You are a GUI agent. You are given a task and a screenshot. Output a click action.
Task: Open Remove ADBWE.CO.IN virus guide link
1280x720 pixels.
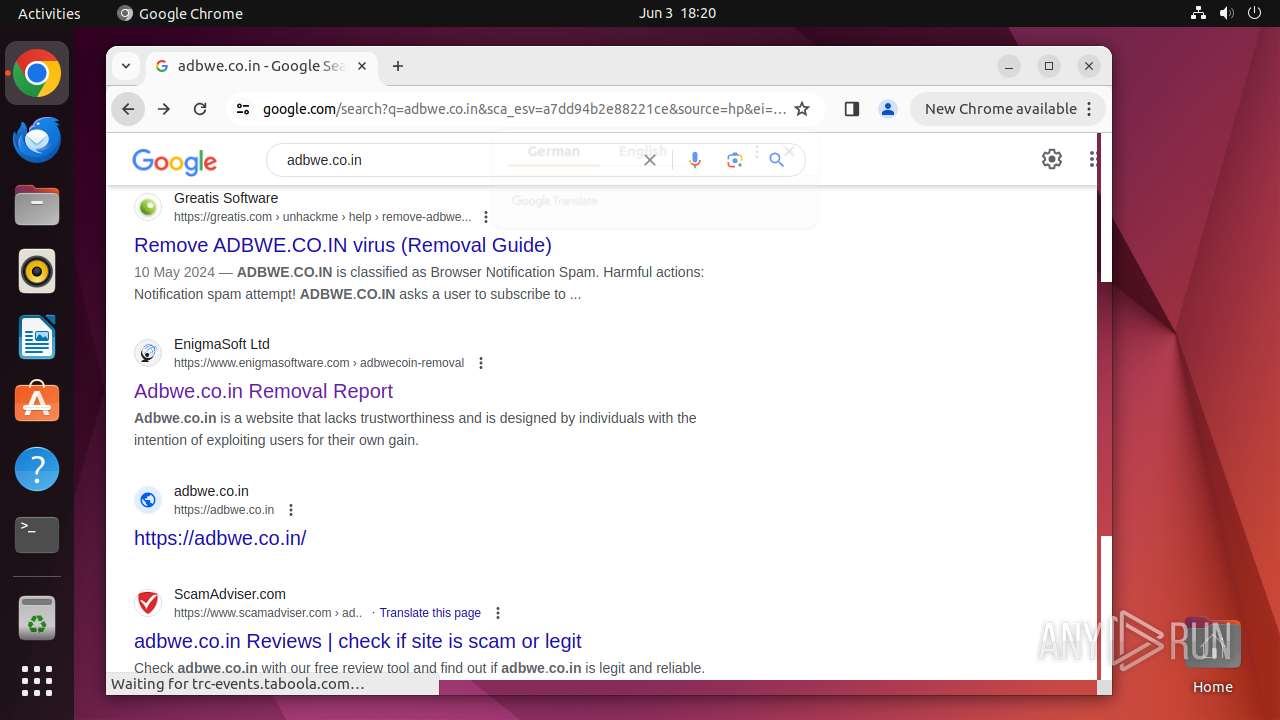point(343,245)
